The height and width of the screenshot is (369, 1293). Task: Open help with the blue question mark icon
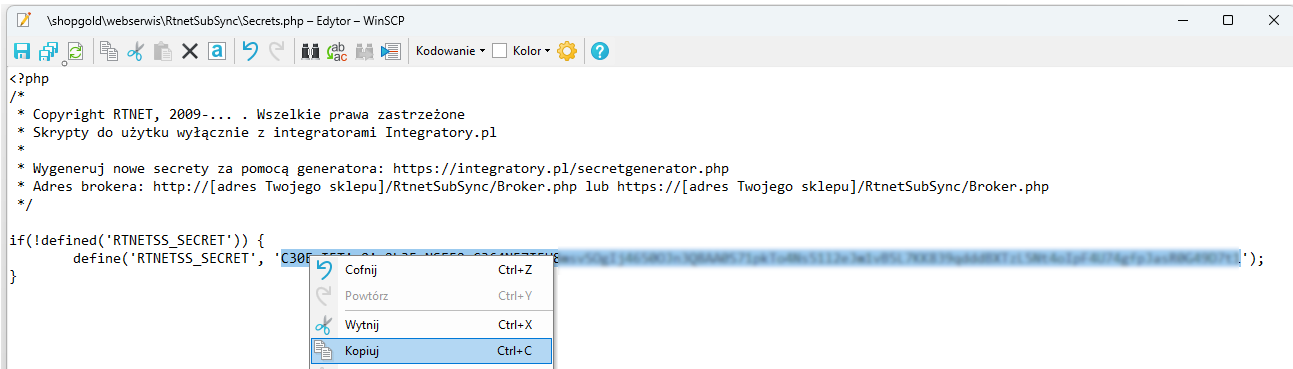point(600,51)
